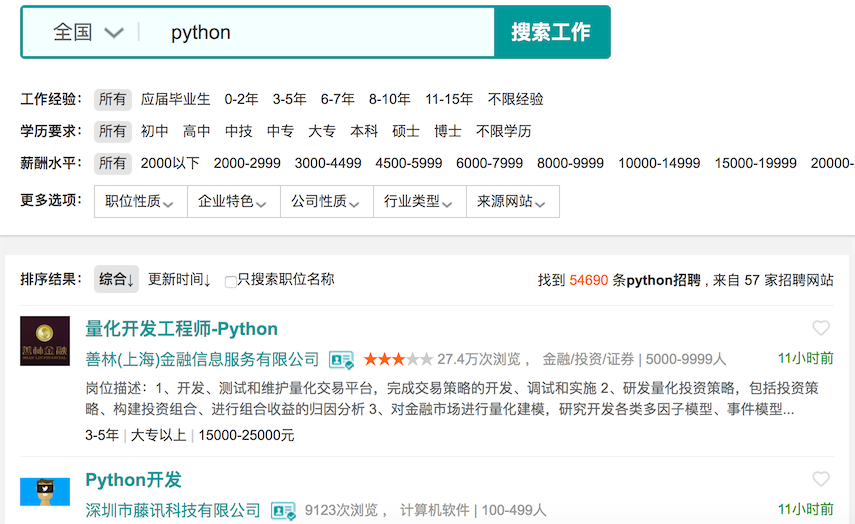Click the 藤讯科技 company logo thumbnail

(x=45, y=493)
